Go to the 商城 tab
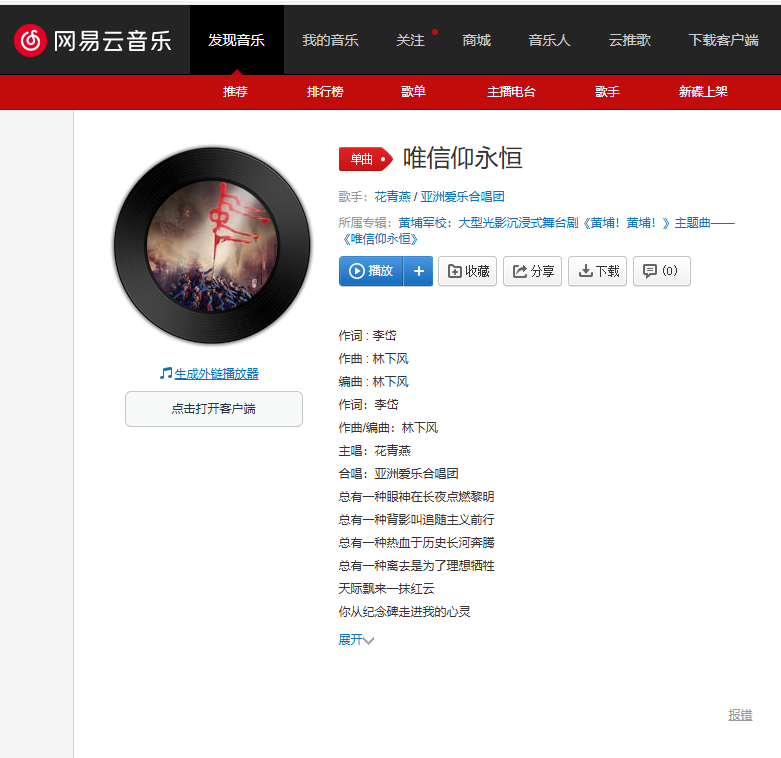 pyautogui.click(x=476, y=40)
